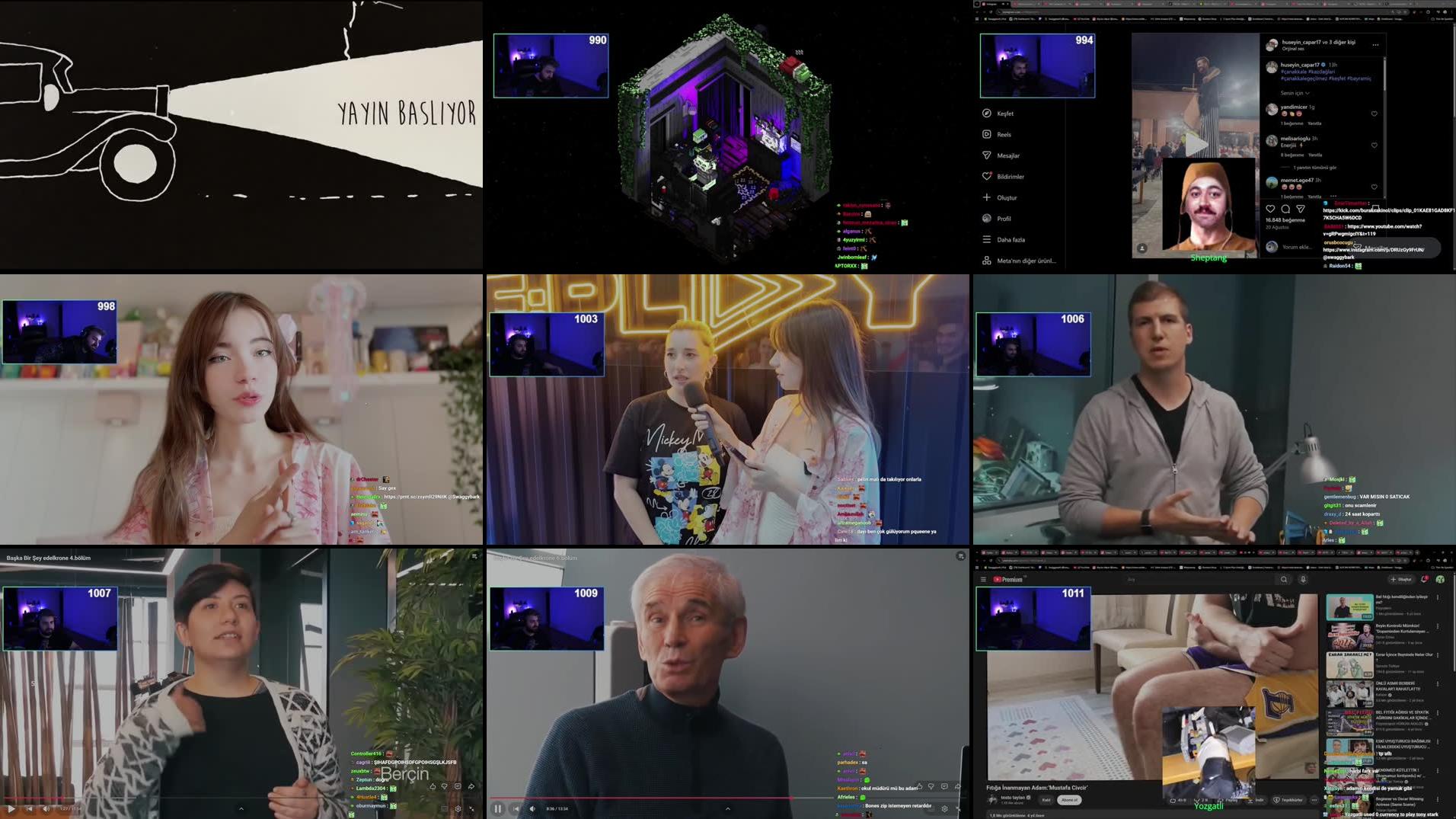Click the YouTube search magnifier icon
The image size is (1456, 819).
tap(1284, 579)
